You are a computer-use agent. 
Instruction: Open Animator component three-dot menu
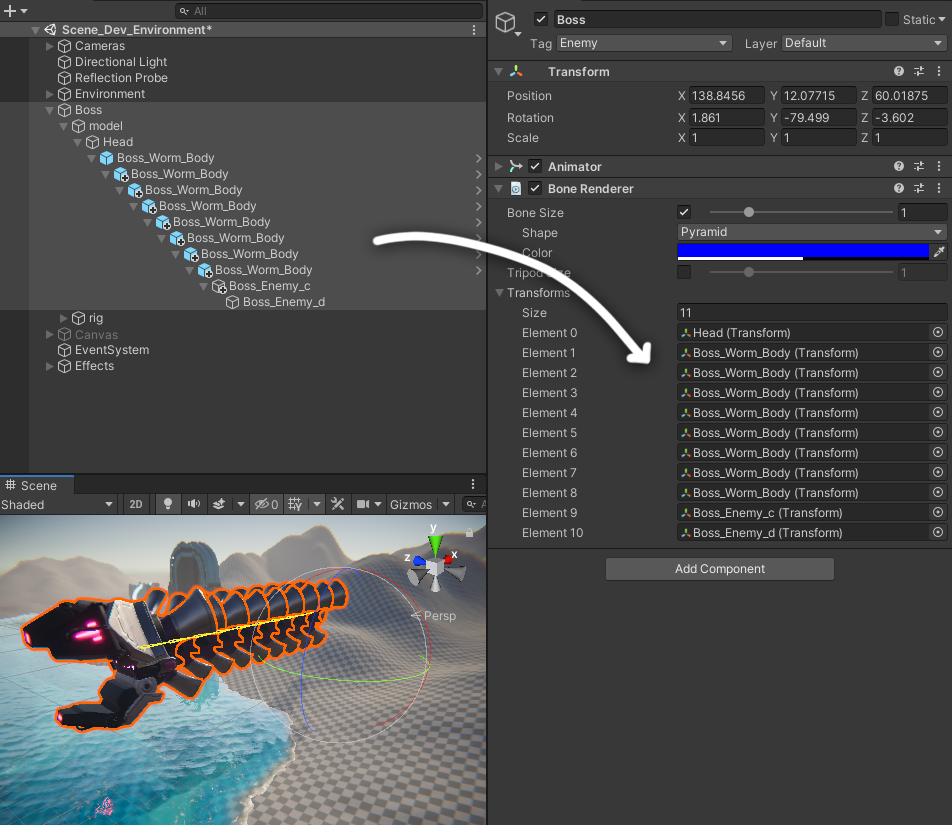(x=938, y=167)
